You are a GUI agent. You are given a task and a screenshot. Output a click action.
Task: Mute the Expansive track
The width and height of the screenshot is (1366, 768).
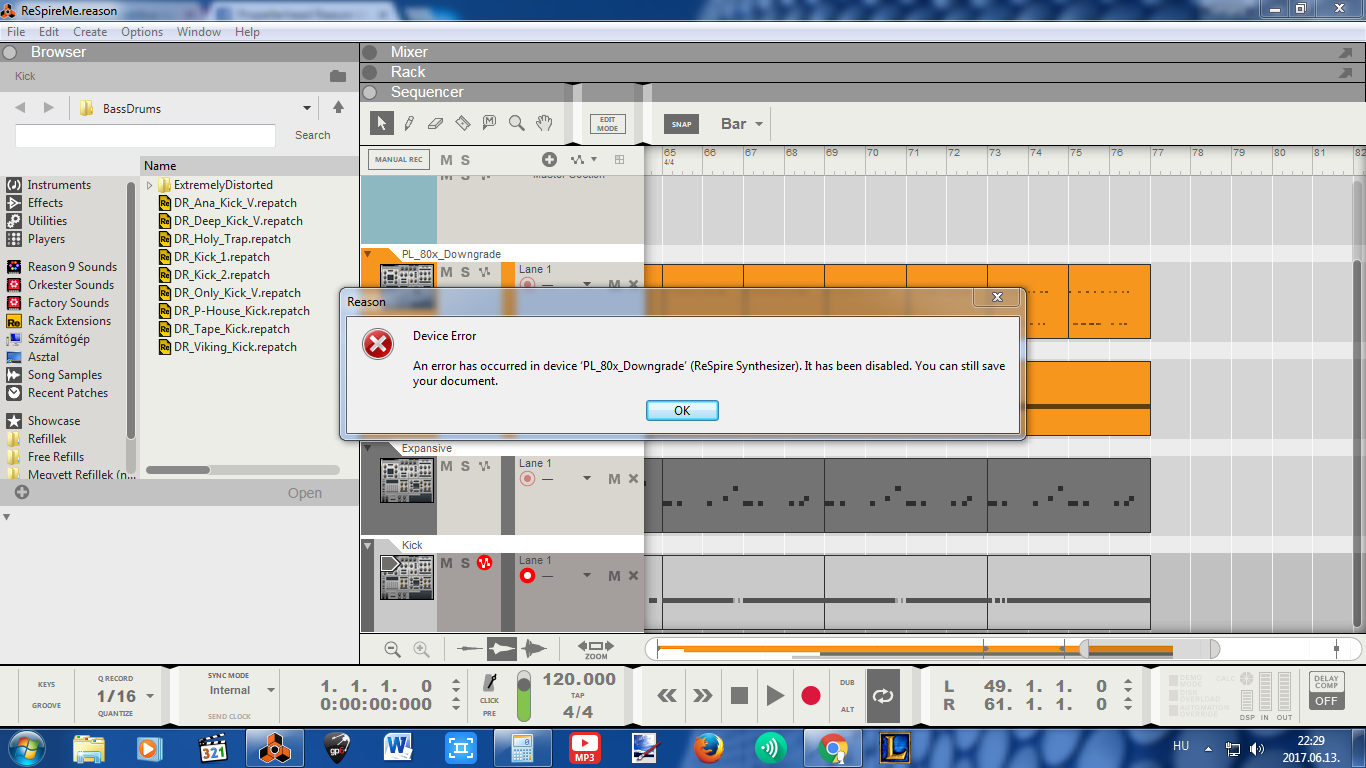point(446,466)
